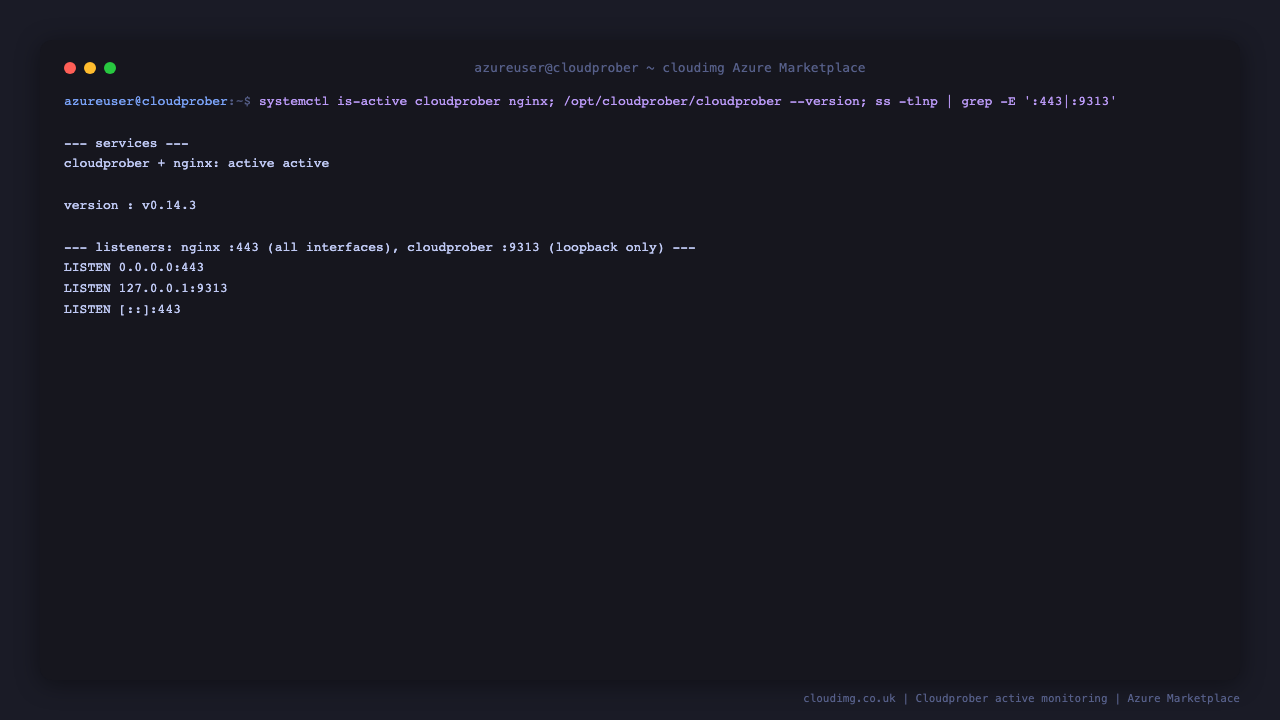The image size is (1280, 720).
Task: Click the footer text 'Cloudprober active monitoring'
Action: 1011,698
